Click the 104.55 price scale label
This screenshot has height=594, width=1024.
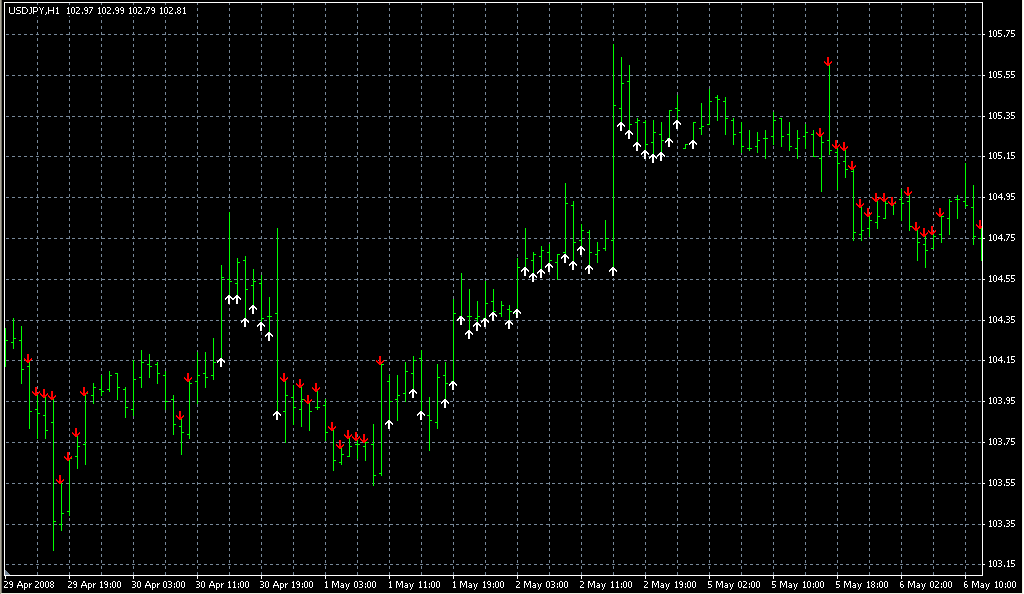pos(1001,279)
